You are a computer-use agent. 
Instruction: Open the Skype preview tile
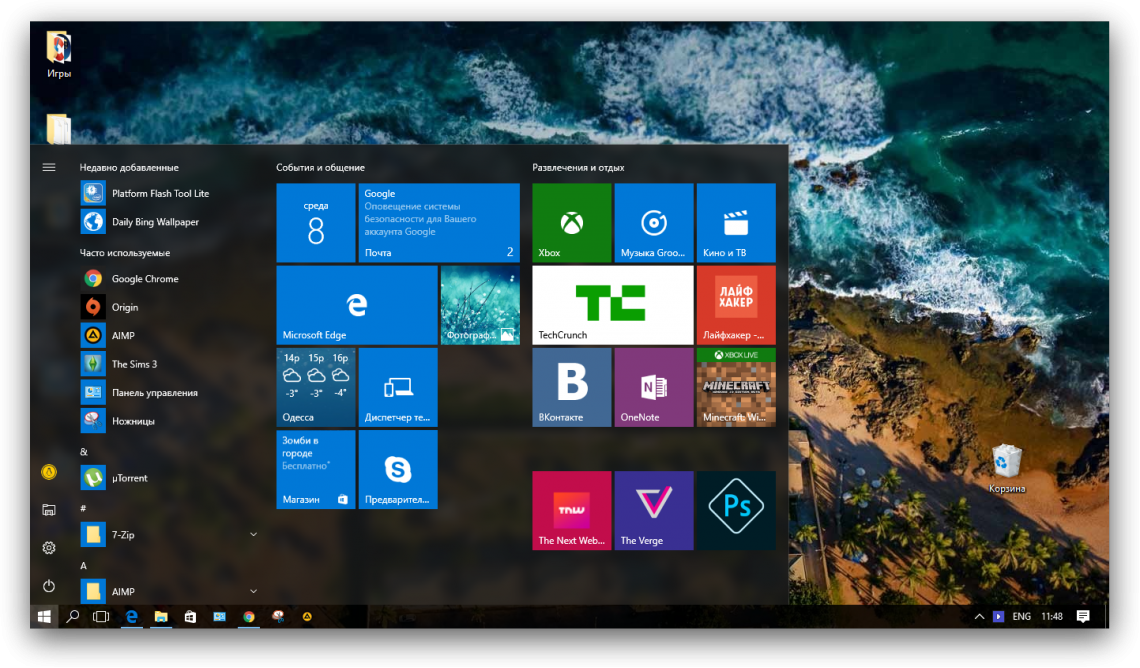[398, 469]
